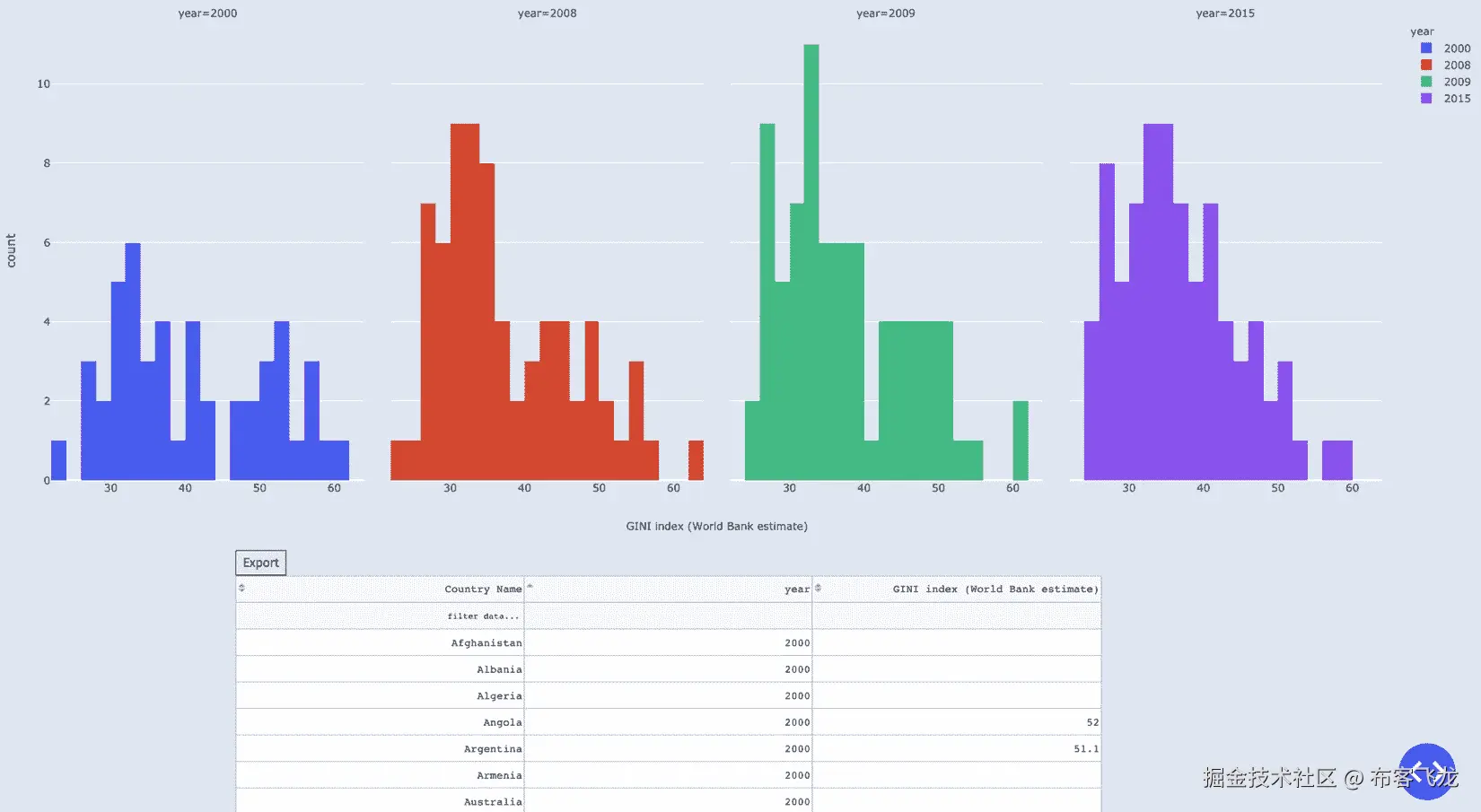The width and height of the screenshot is (1481, 812).
Task: Click the sort arrow in the year column
Action: (x=530, y=587)
